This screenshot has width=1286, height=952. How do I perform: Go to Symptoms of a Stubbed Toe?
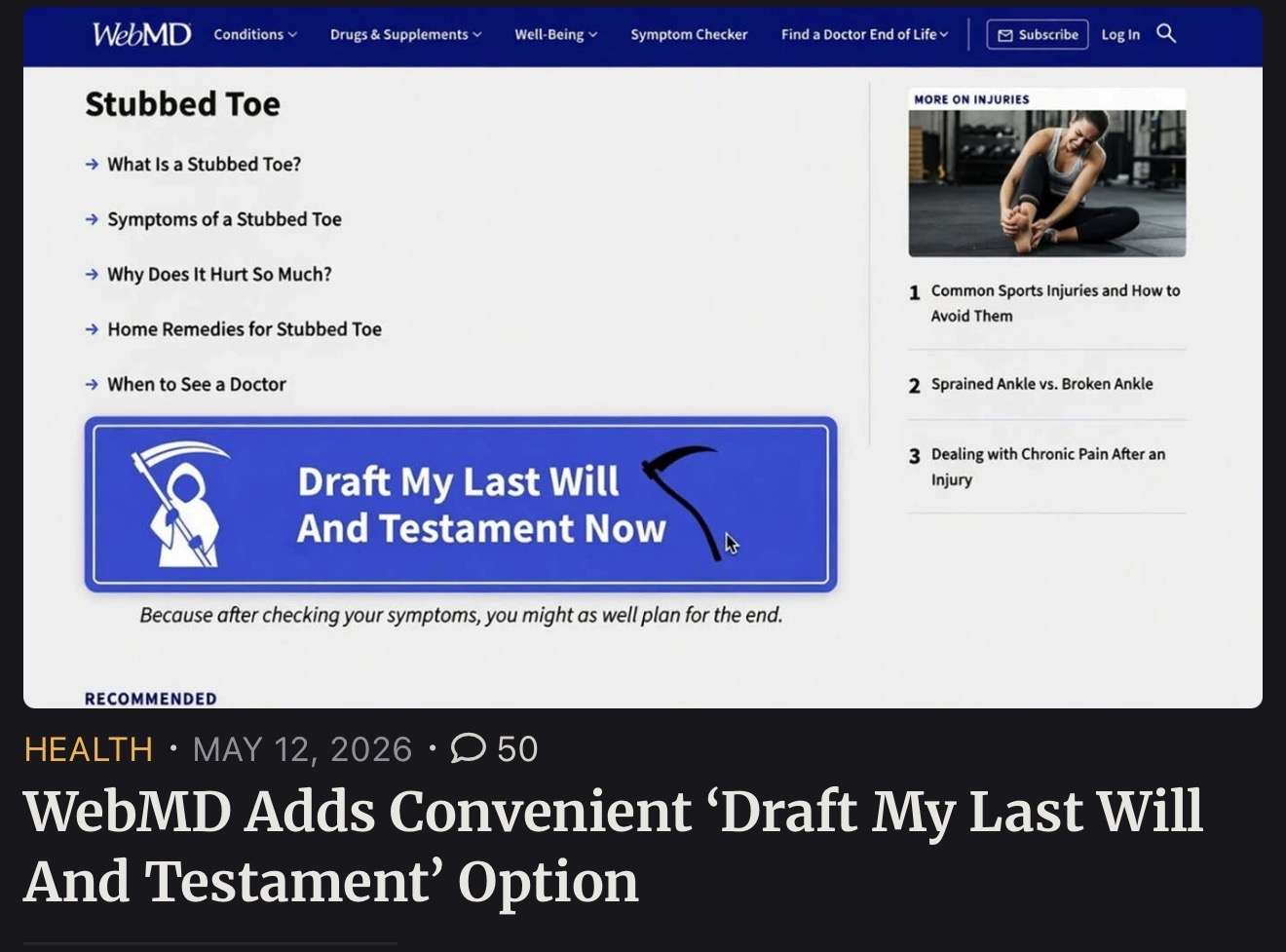tap(224, 219)
